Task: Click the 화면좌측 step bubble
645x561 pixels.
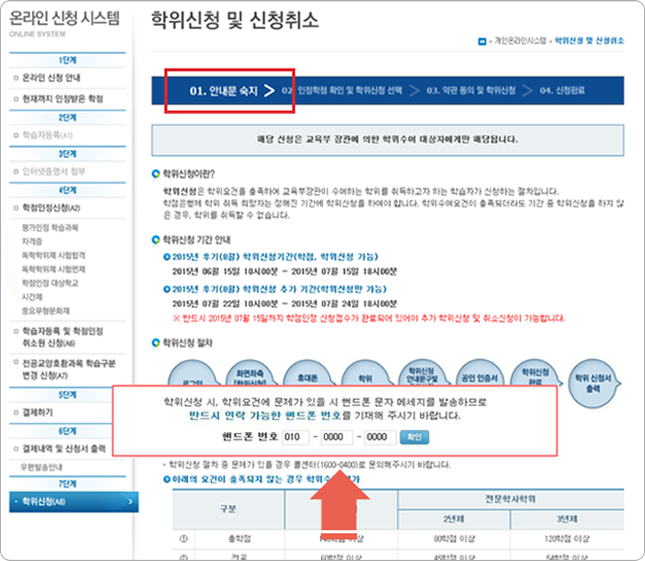Action: pos(250,373)
